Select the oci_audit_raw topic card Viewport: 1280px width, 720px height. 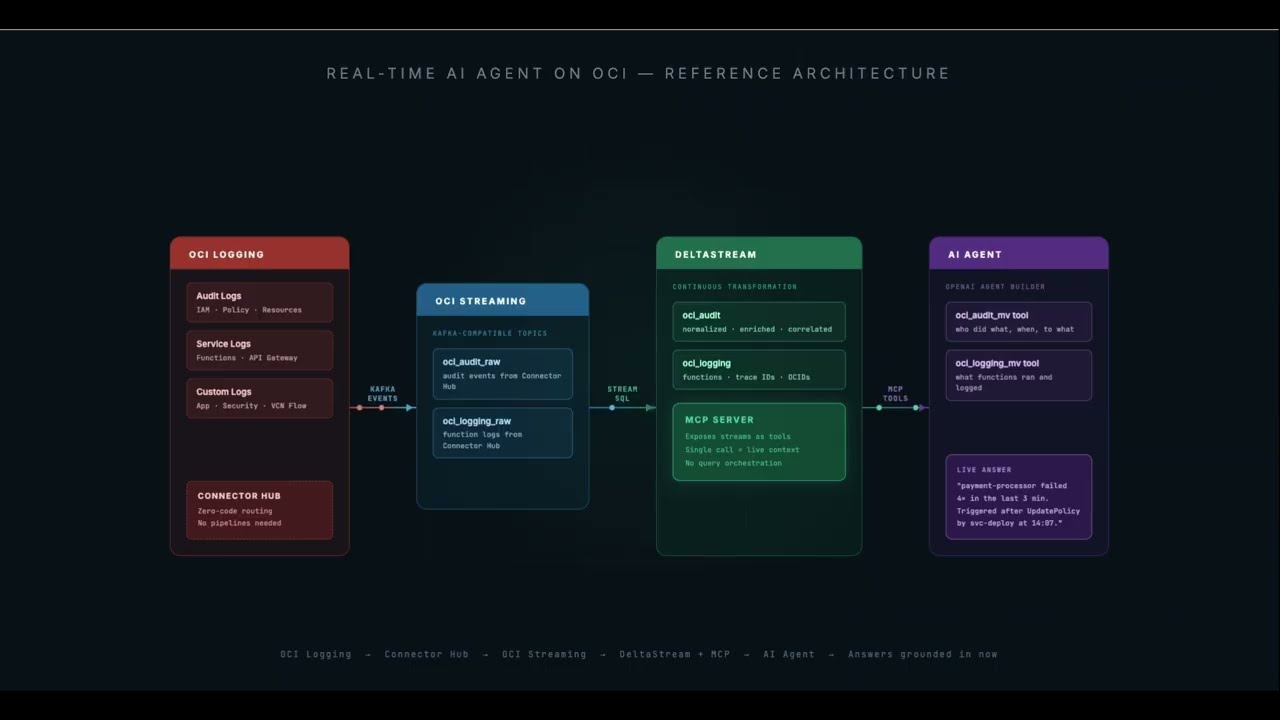coord(502,374)
